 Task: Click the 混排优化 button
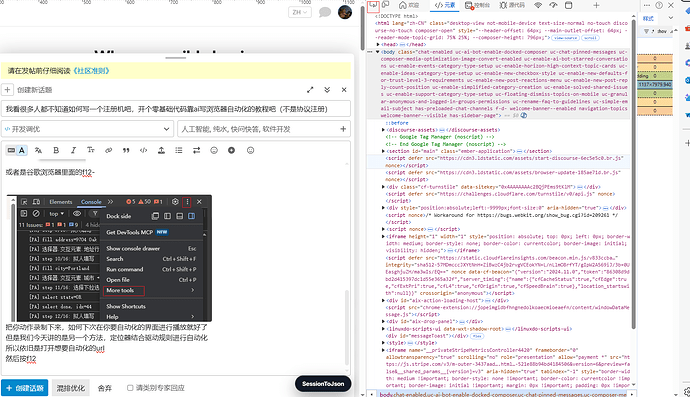(x=71, y=388)
